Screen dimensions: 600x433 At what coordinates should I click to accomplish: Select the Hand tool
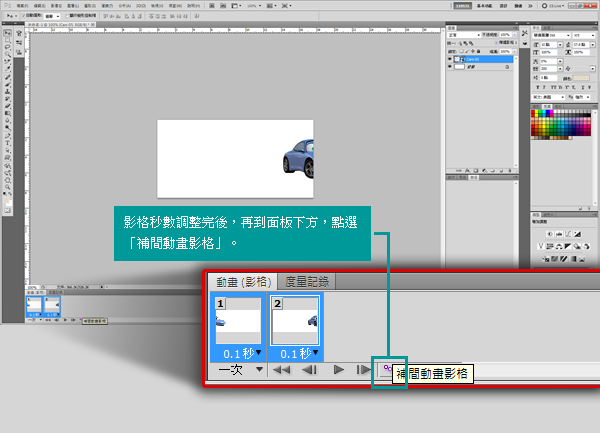(7, 181)
